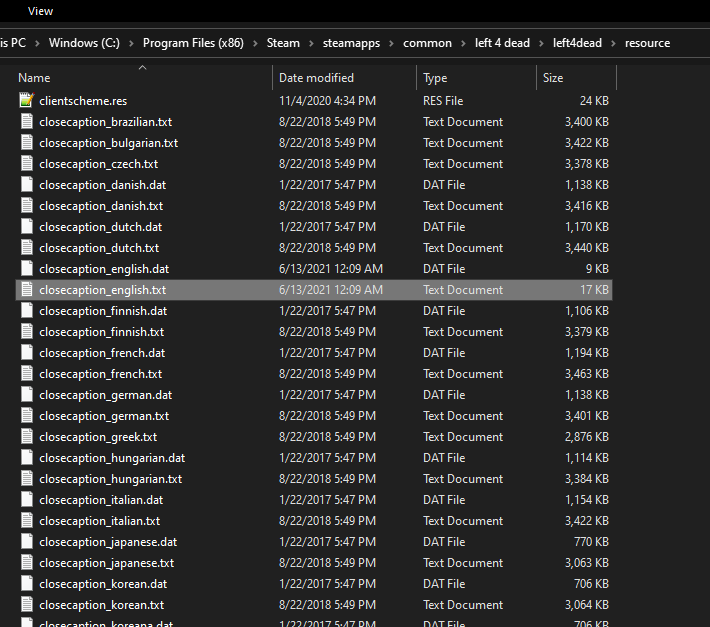Click filename closecaption_greek.txt

tap(98, 437)
